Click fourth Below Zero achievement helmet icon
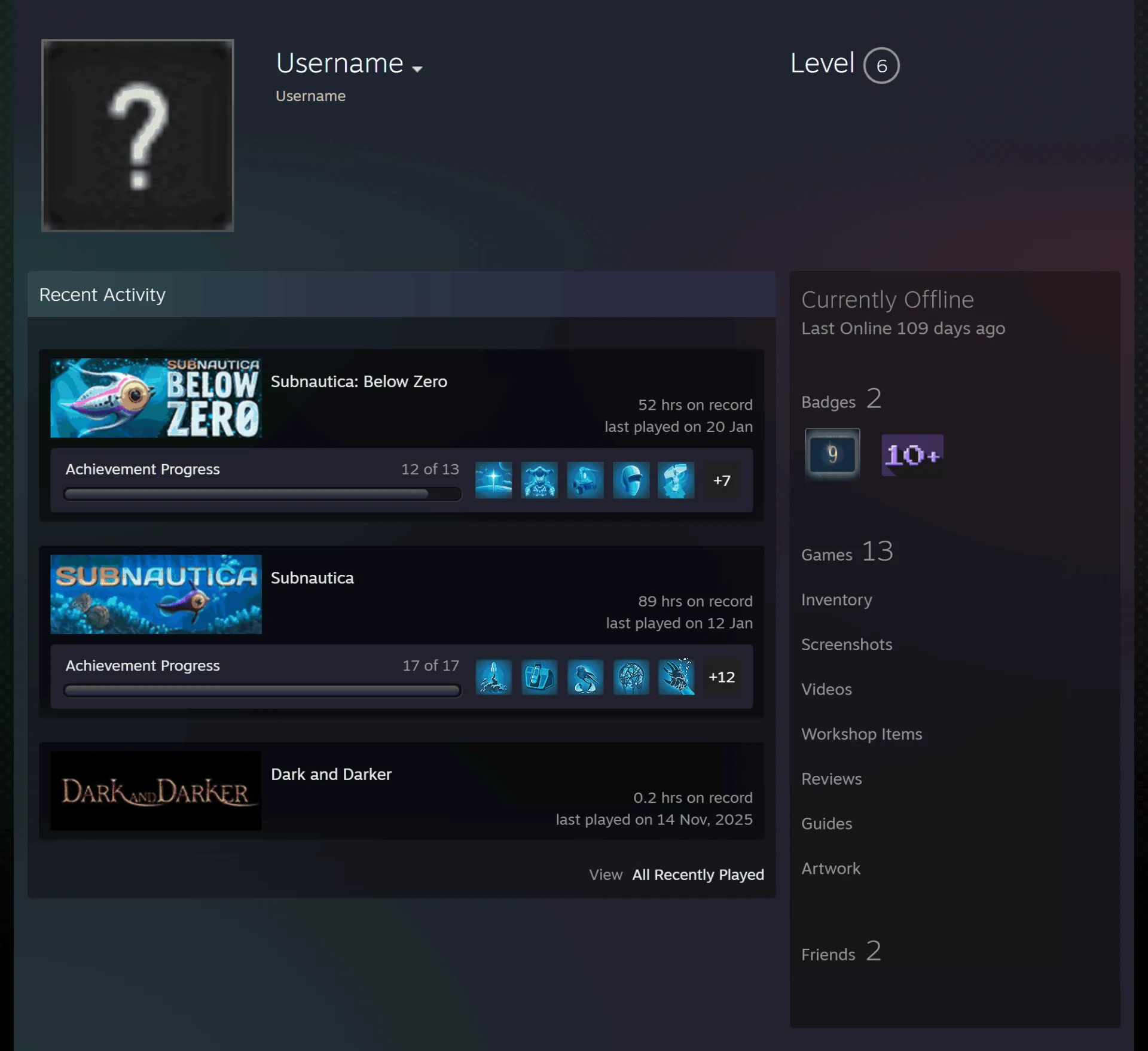The width and height of the screenshot is (1148, 1051). [x=631, y=480]
